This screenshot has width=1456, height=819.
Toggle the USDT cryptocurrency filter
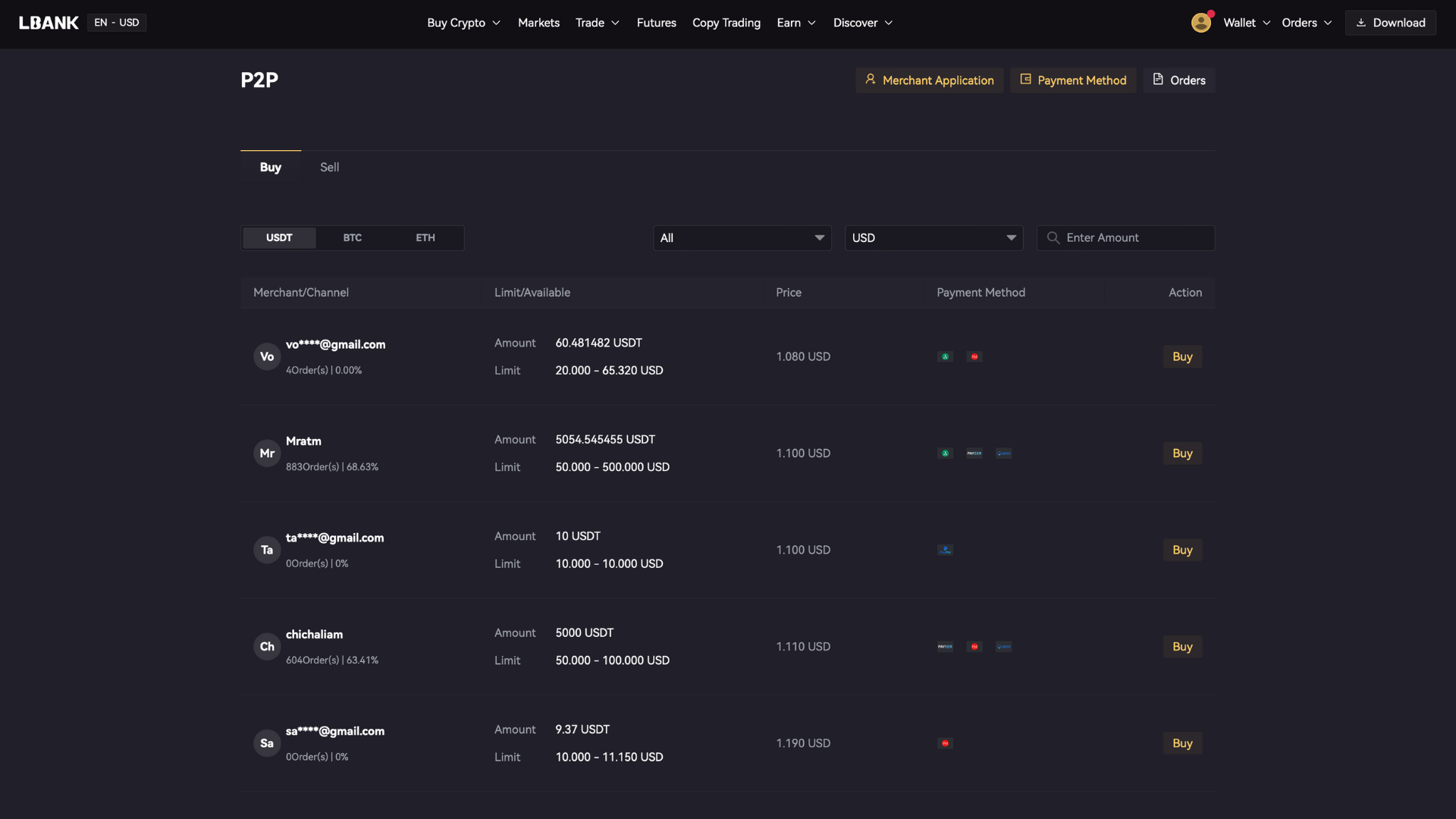tap(278, 237)
